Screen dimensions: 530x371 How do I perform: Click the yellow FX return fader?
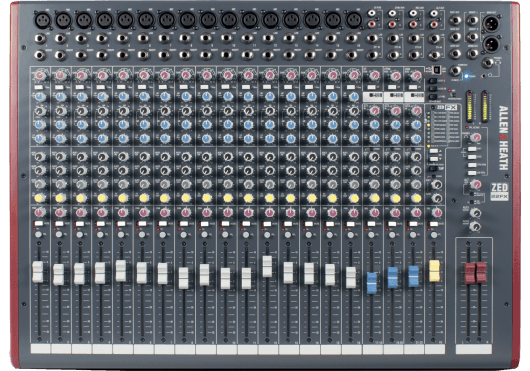(x=434, y=271)
